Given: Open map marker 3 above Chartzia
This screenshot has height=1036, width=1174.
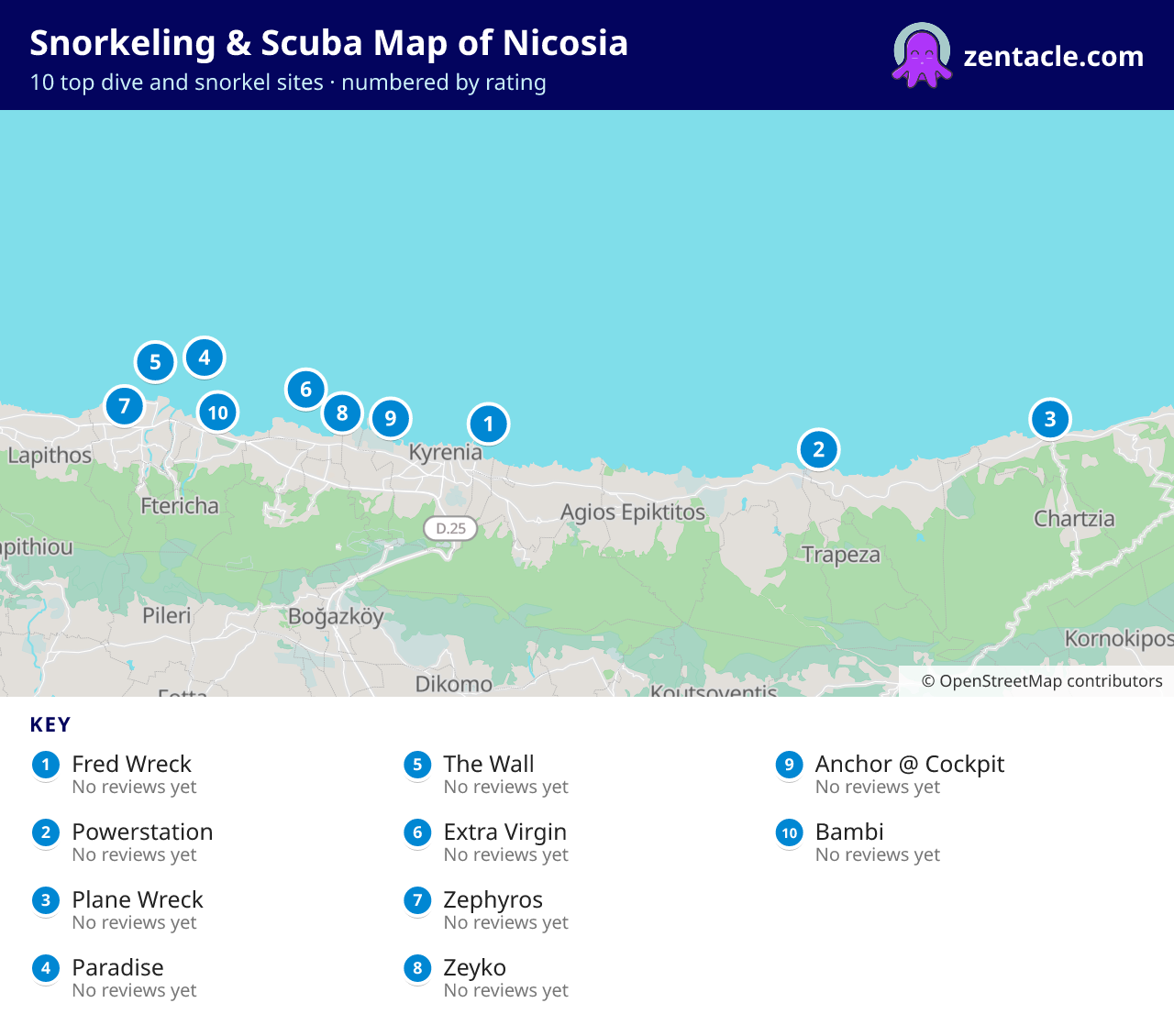Looking at the screenshot, I should 1049,419.
